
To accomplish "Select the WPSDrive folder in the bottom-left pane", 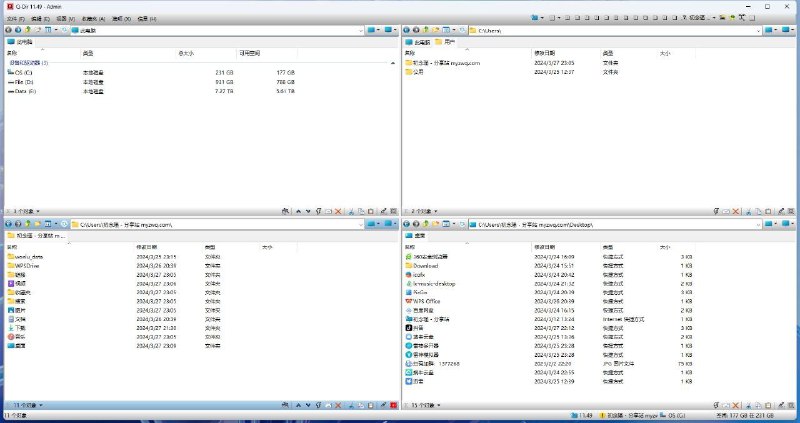I will click(26, 265).
